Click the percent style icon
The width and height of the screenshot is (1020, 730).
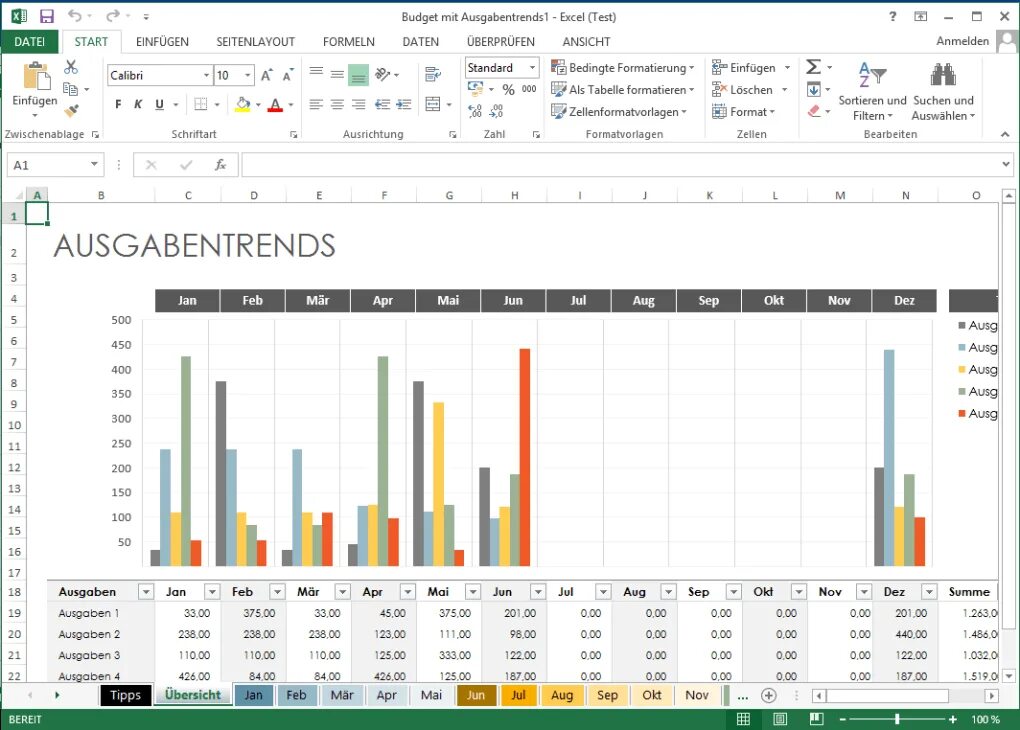tap(509, 89)
